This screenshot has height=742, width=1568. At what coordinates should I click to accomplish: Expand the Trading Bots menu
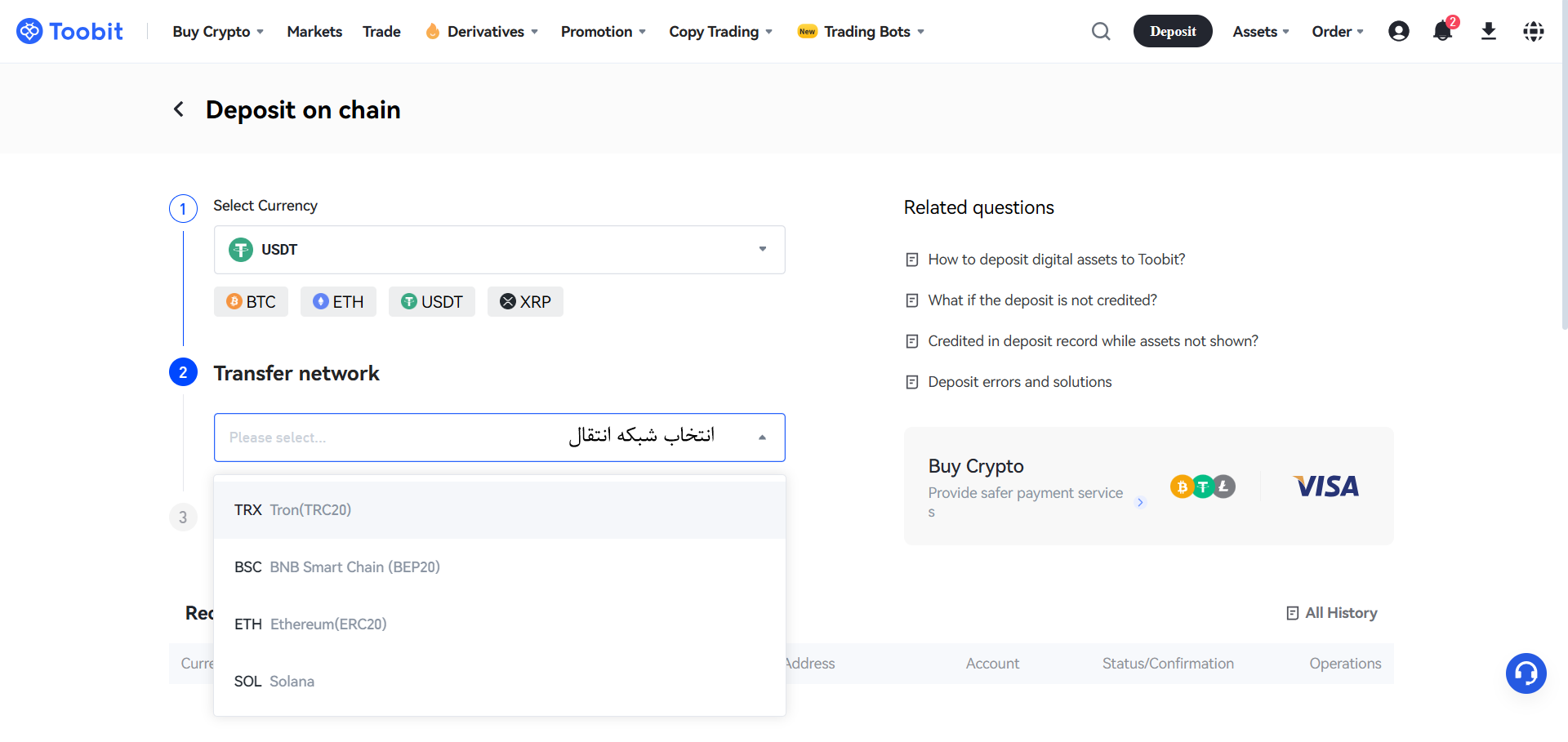[874, 31]
